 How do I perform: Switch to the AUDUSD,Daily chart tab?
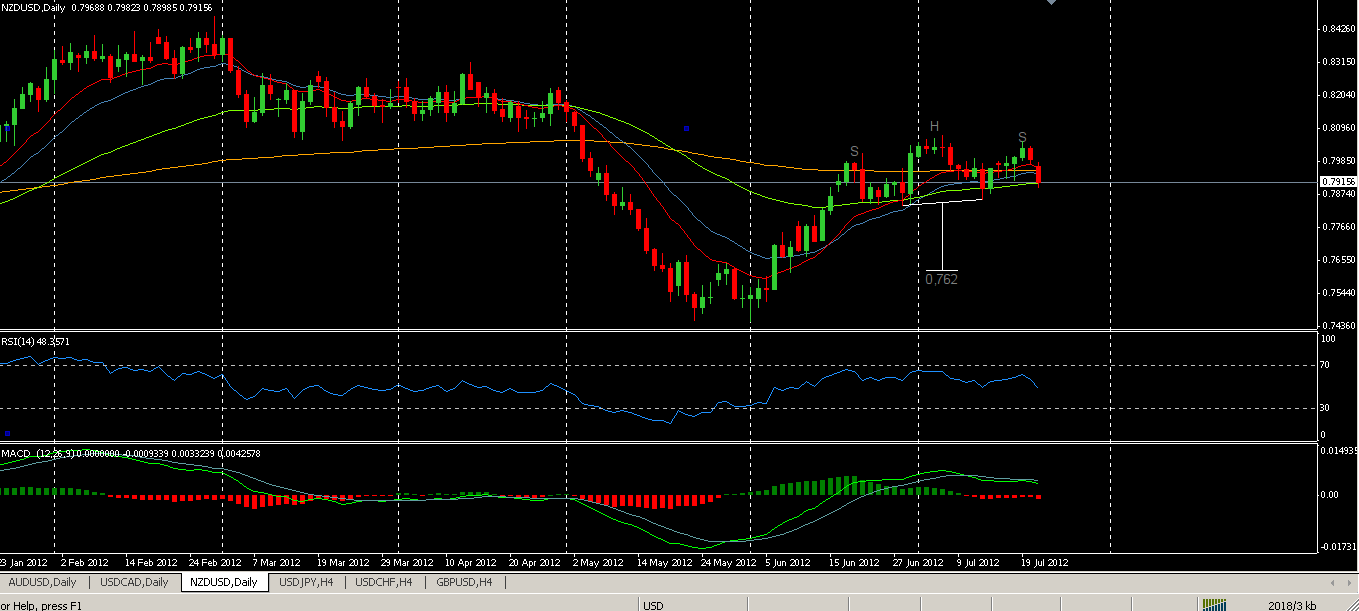[x=43, y=582]
